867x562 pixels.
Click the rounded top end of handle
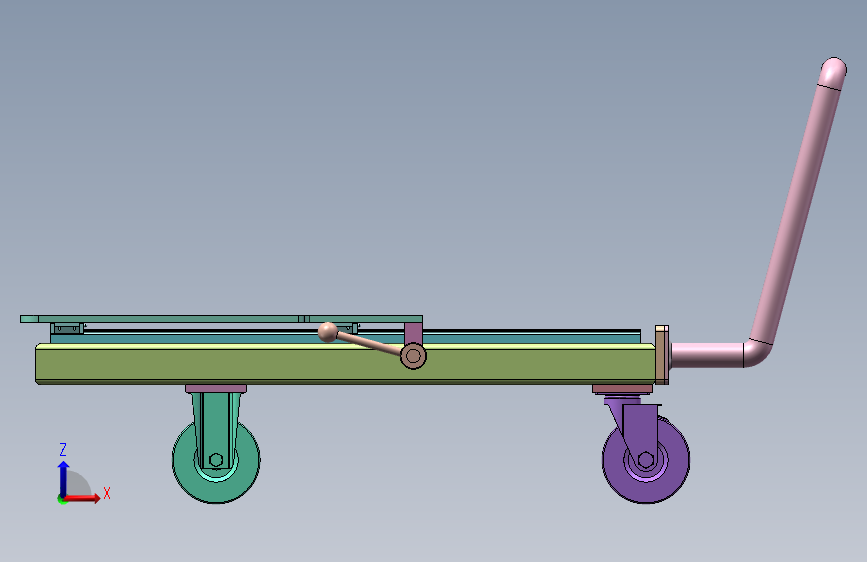833,72
